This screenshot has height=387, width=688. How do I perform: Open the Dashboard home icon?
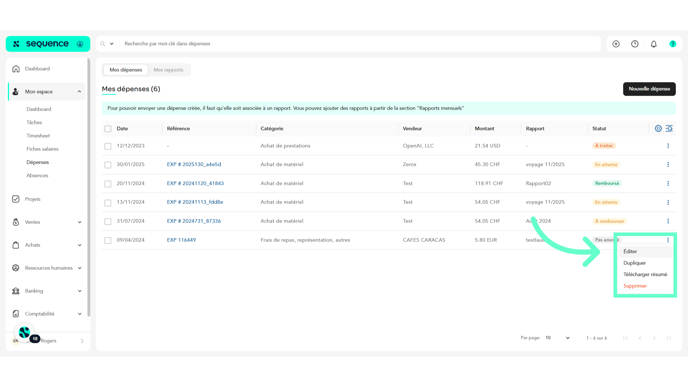pyautogui.click(x=16, y=69)
